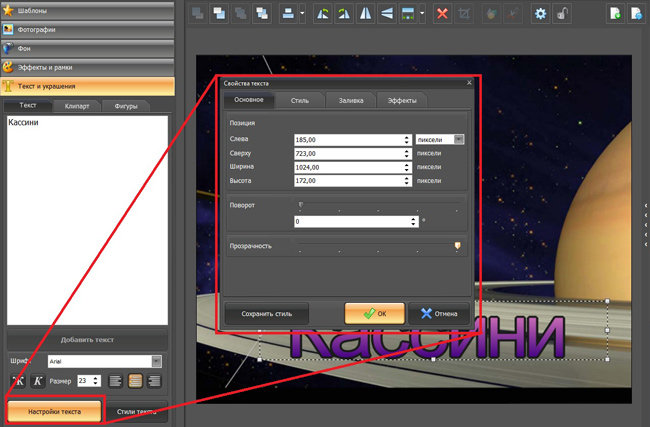Screen dimensions: 650x427
Task: Open the Фотографии section
Action: click(x=87, y=30)
